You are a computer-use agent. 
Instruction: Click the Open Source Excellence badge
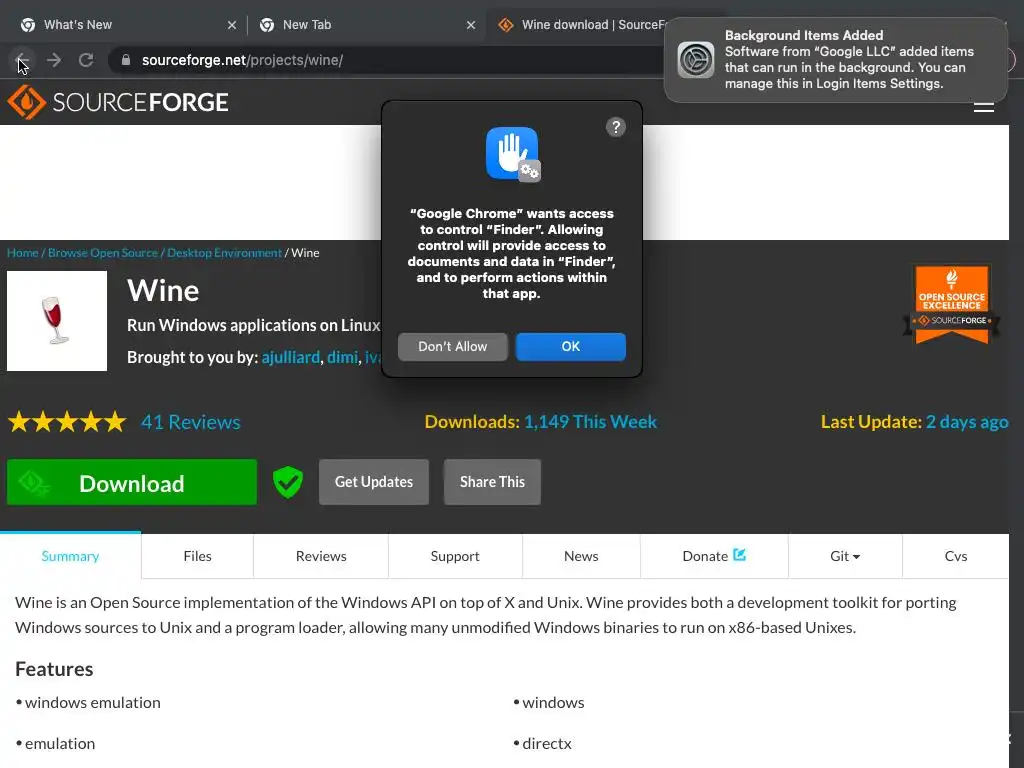coord(952,304)
